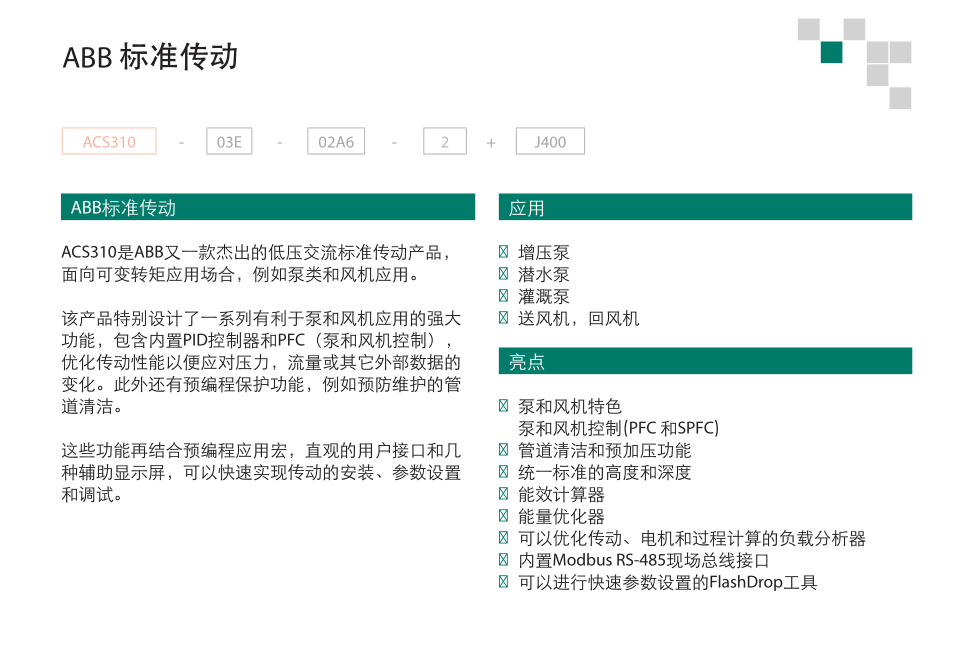Select the "统一标准的高度和深度" highlight
Viewport: 962px width, 658px height.
pyautogui.click(x=605, y=473)
